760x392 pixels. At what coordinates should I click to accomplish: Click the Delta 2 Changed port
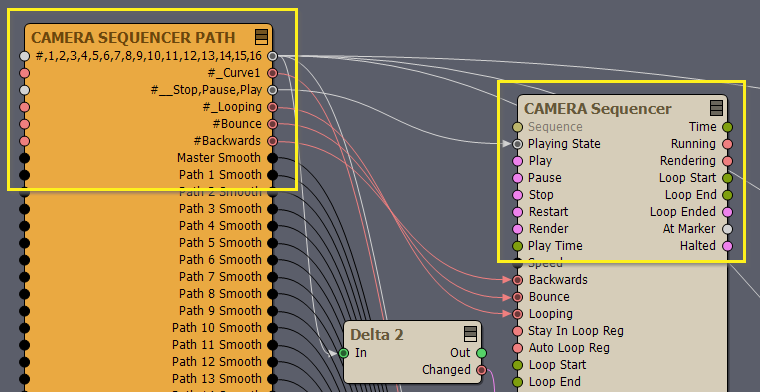tap(481, 370)
